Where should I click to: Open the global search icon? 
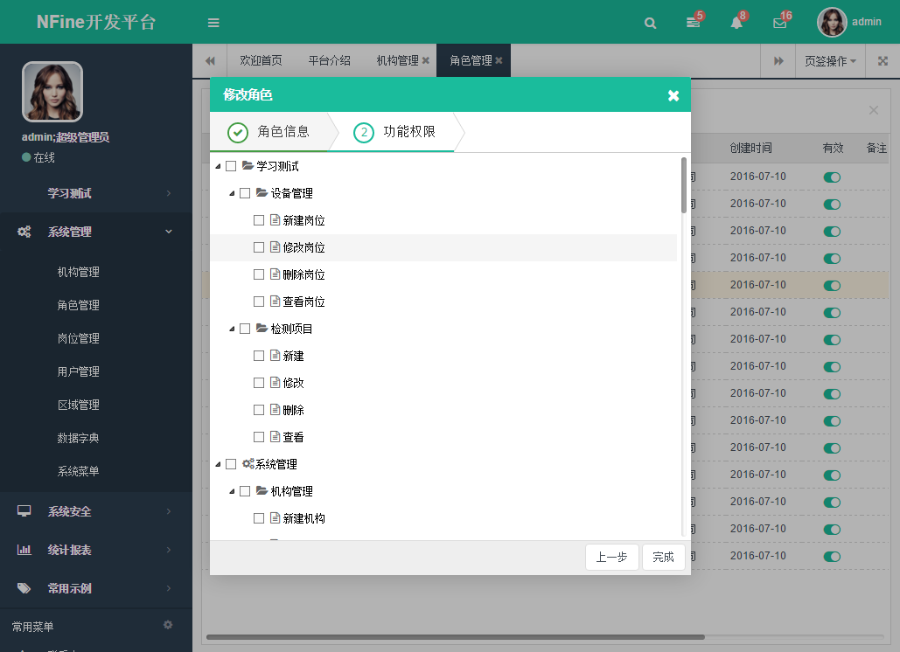pyautogui.click(x=650, y=22)
